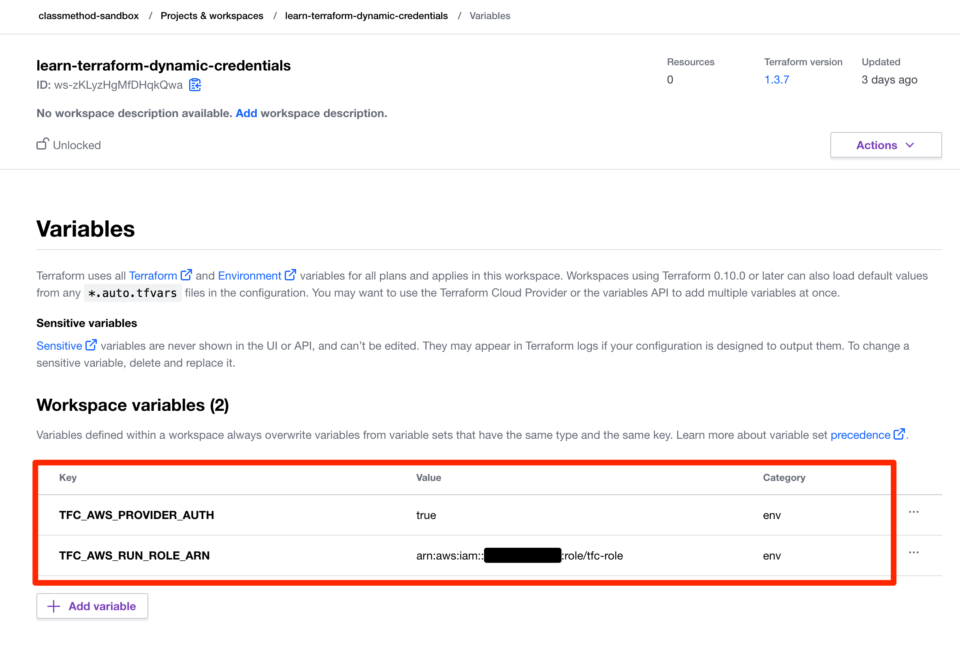
Task: Click the Unlocked status label
Action: (77, 145)
